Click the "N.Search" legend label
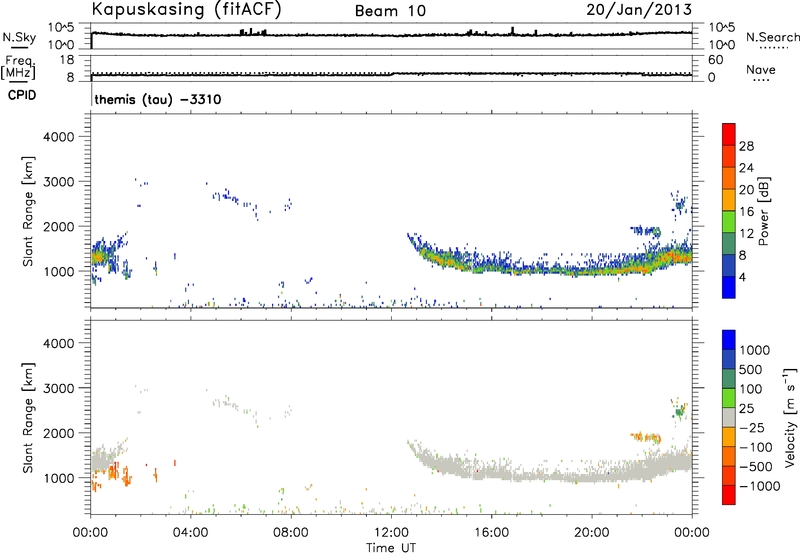This screenshot has height=554, width=800. click(773, 37)
